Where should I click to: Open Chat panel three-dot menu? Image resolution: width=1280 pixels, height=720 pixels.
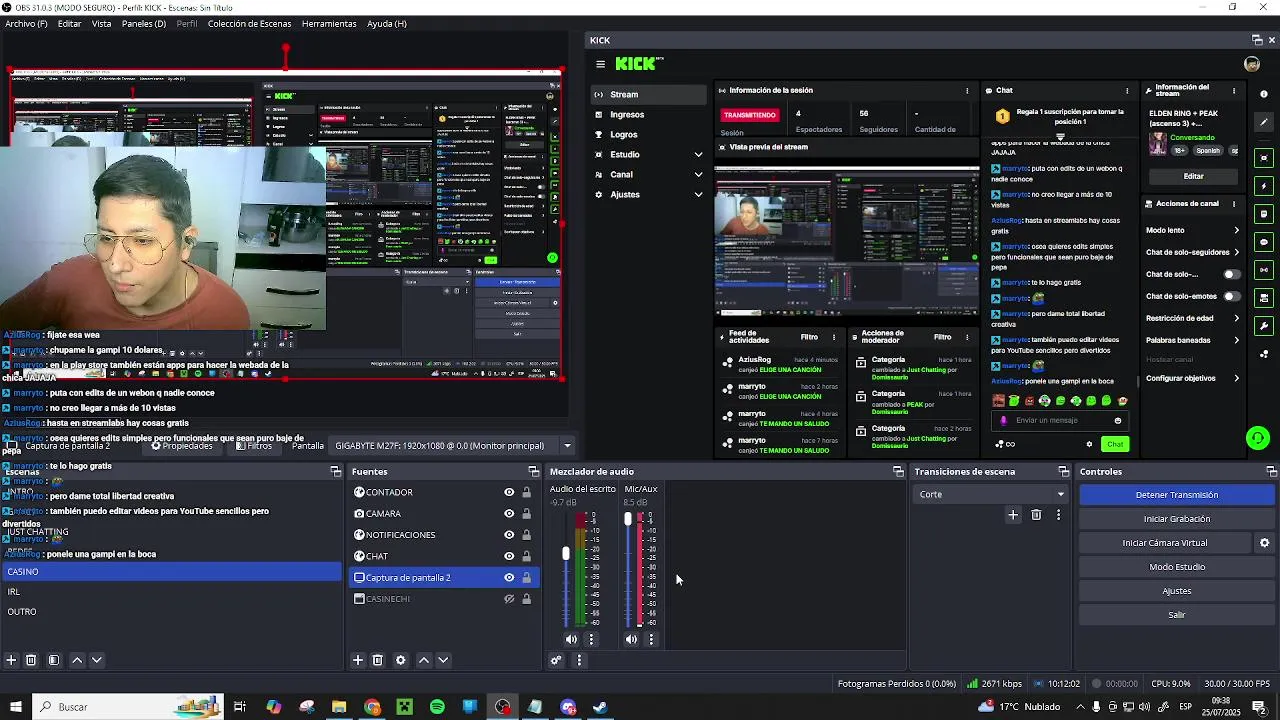pyautogui.click(x=1127, y=90)
